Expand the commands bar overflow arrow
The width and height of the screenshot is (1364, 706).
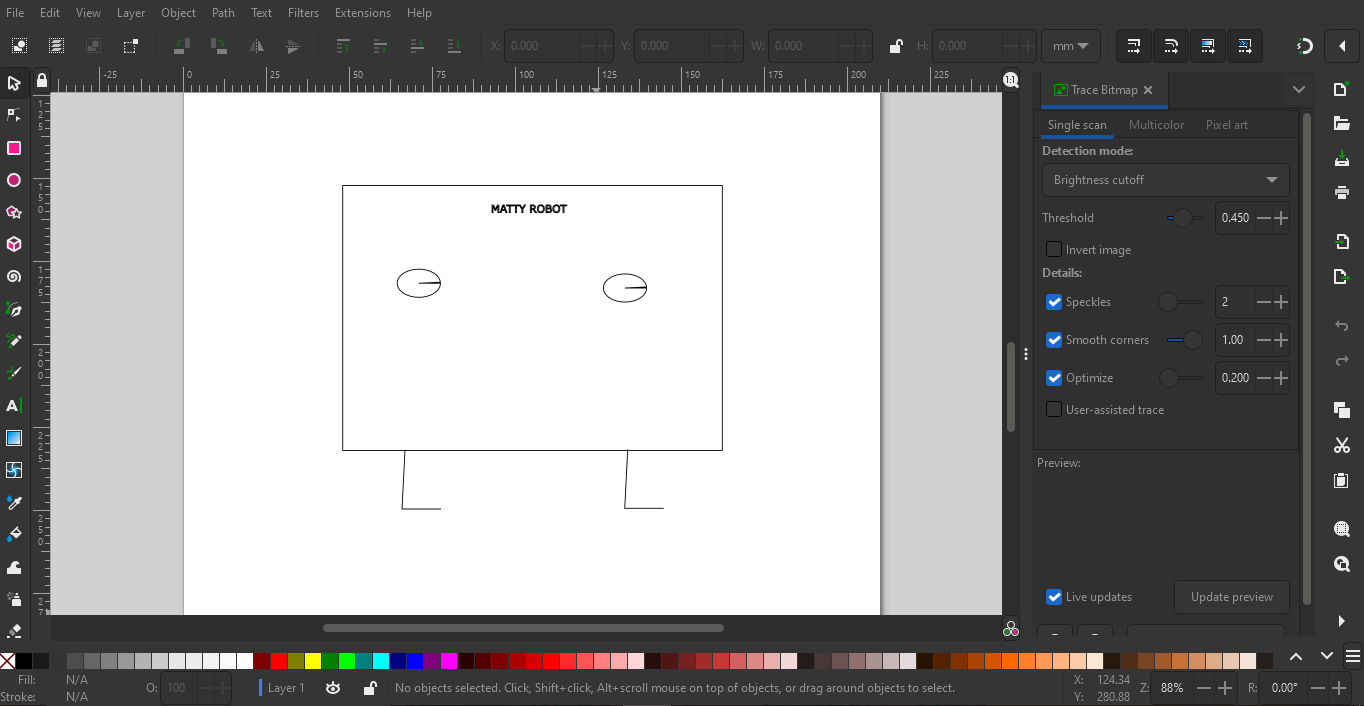(x=1342, y=621)
